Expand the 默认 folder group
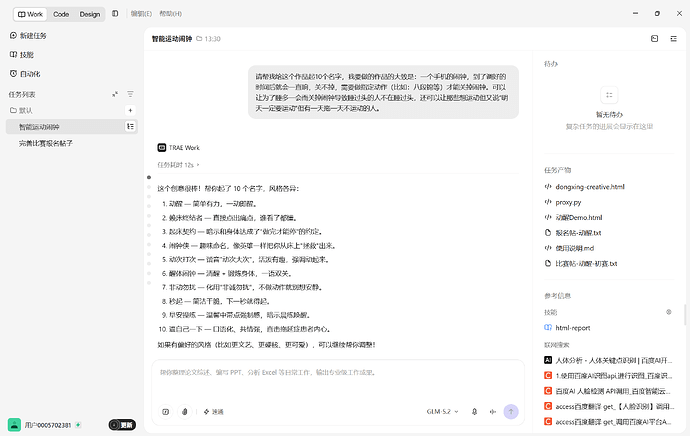The height and width of the screenshot is (436, 690). 22,110
